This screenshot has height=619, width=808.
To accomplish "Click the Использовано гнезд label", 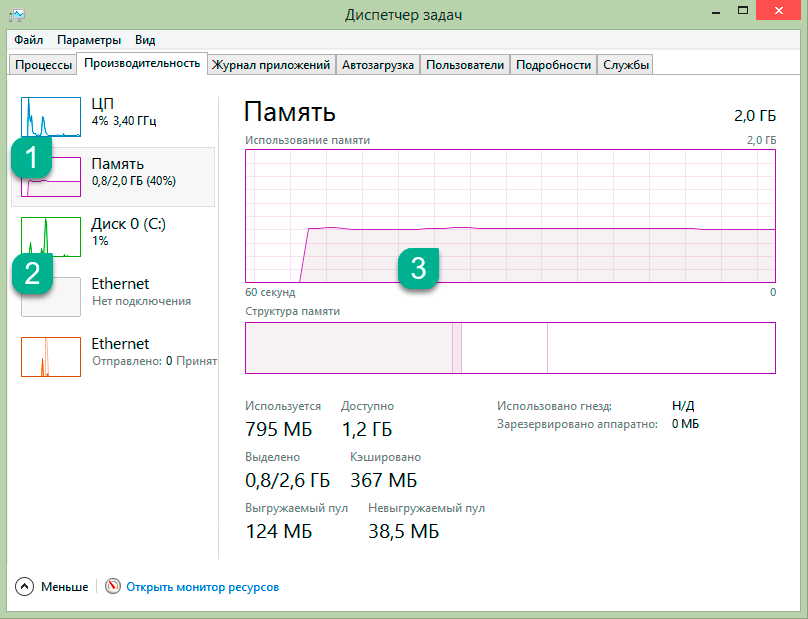I will [554, 406].
